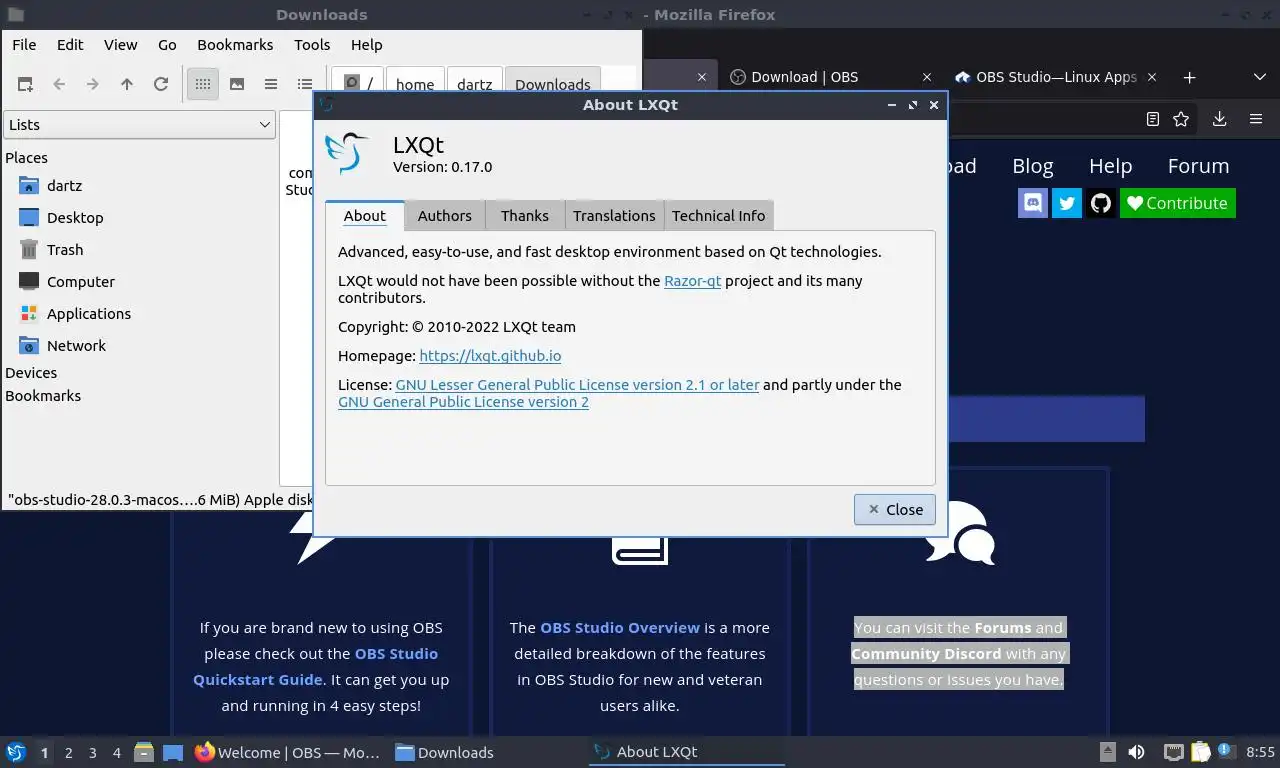1280x768 pixels.
Task: Open the Razor-qt project link
Action: [x=692, y=281]
